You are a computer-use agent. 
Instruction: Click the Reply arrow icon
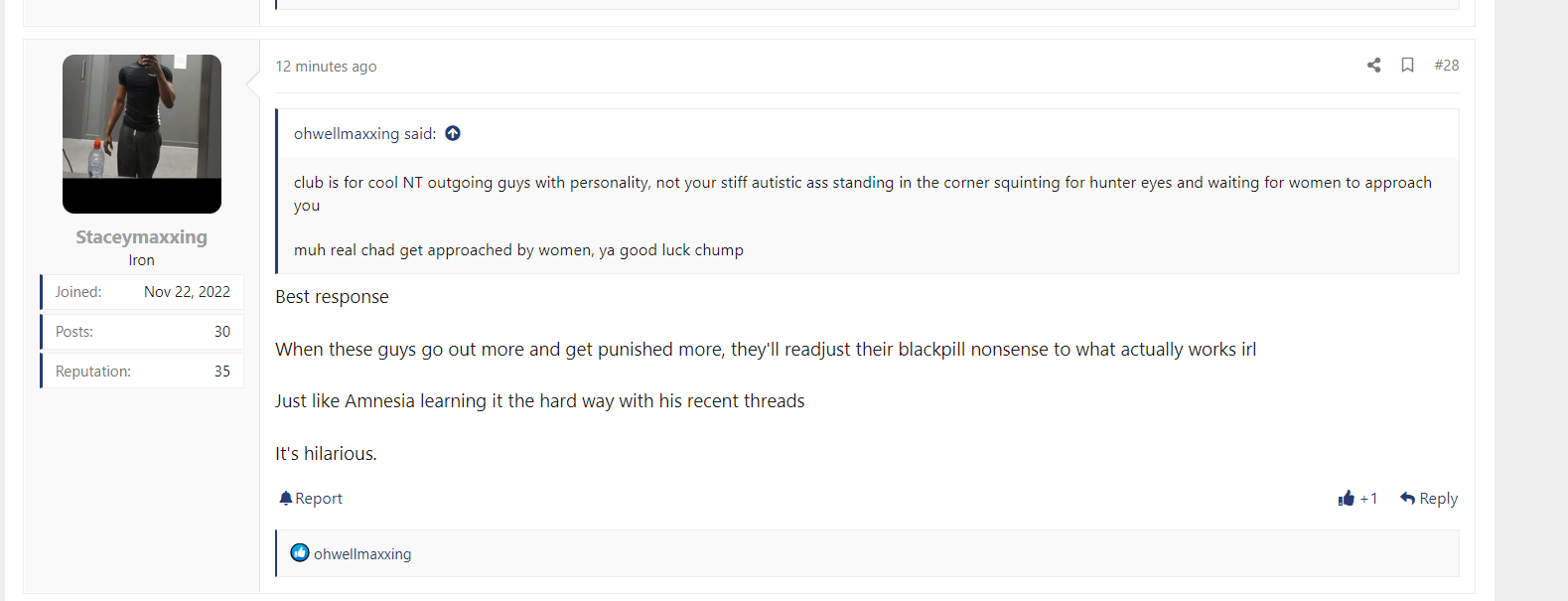coord(1407,498)
